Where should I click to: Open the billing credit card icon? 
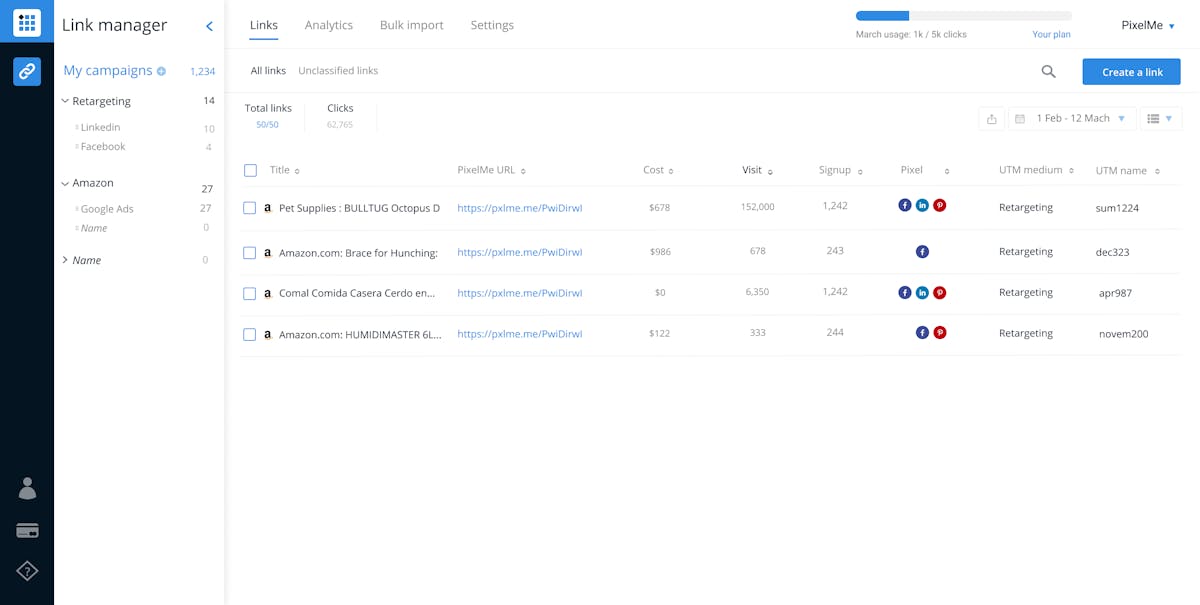coord(27,531)
